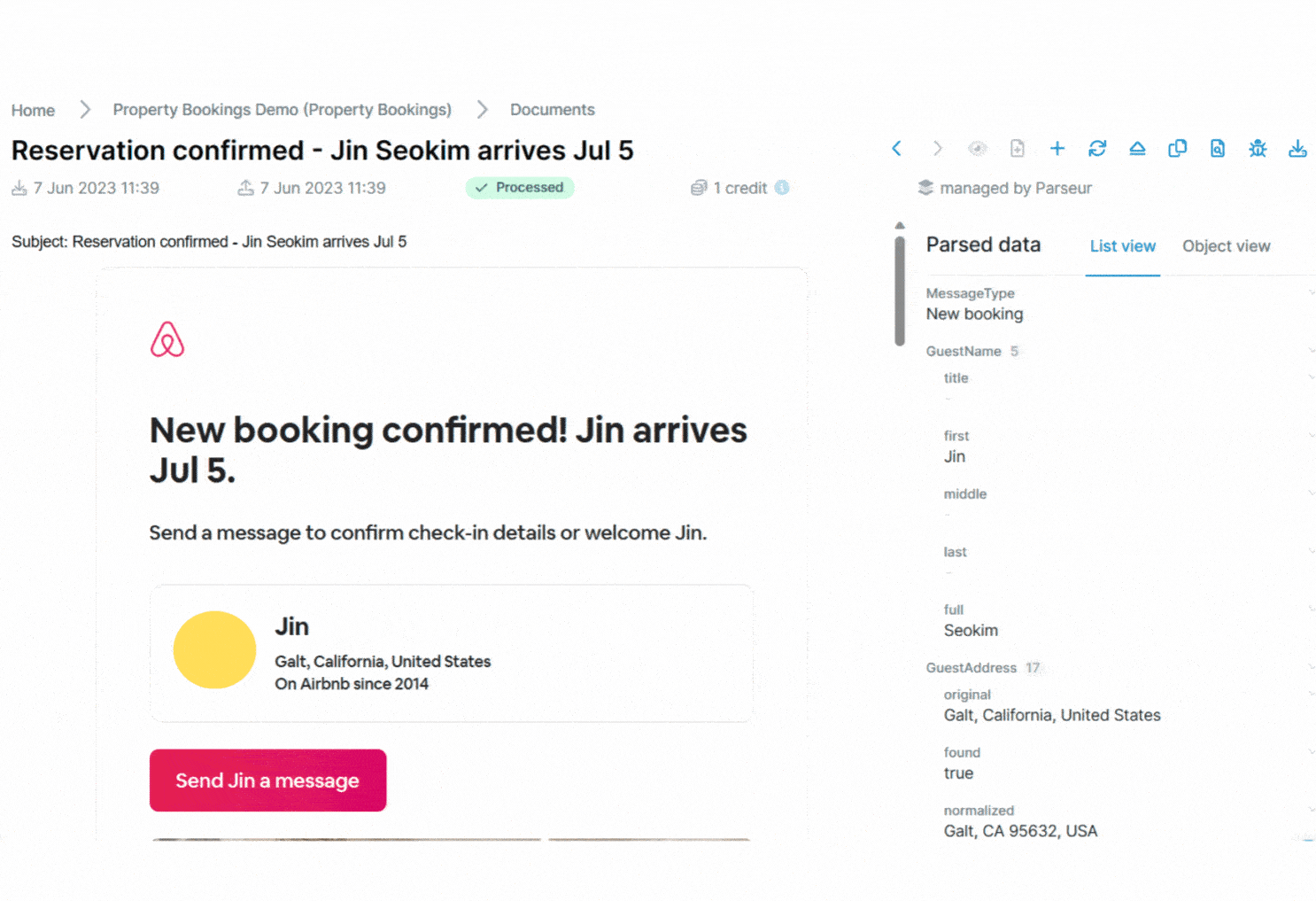Click the bug debug icon
Screen dimensions: 1316x901
tap(1258, 149)
